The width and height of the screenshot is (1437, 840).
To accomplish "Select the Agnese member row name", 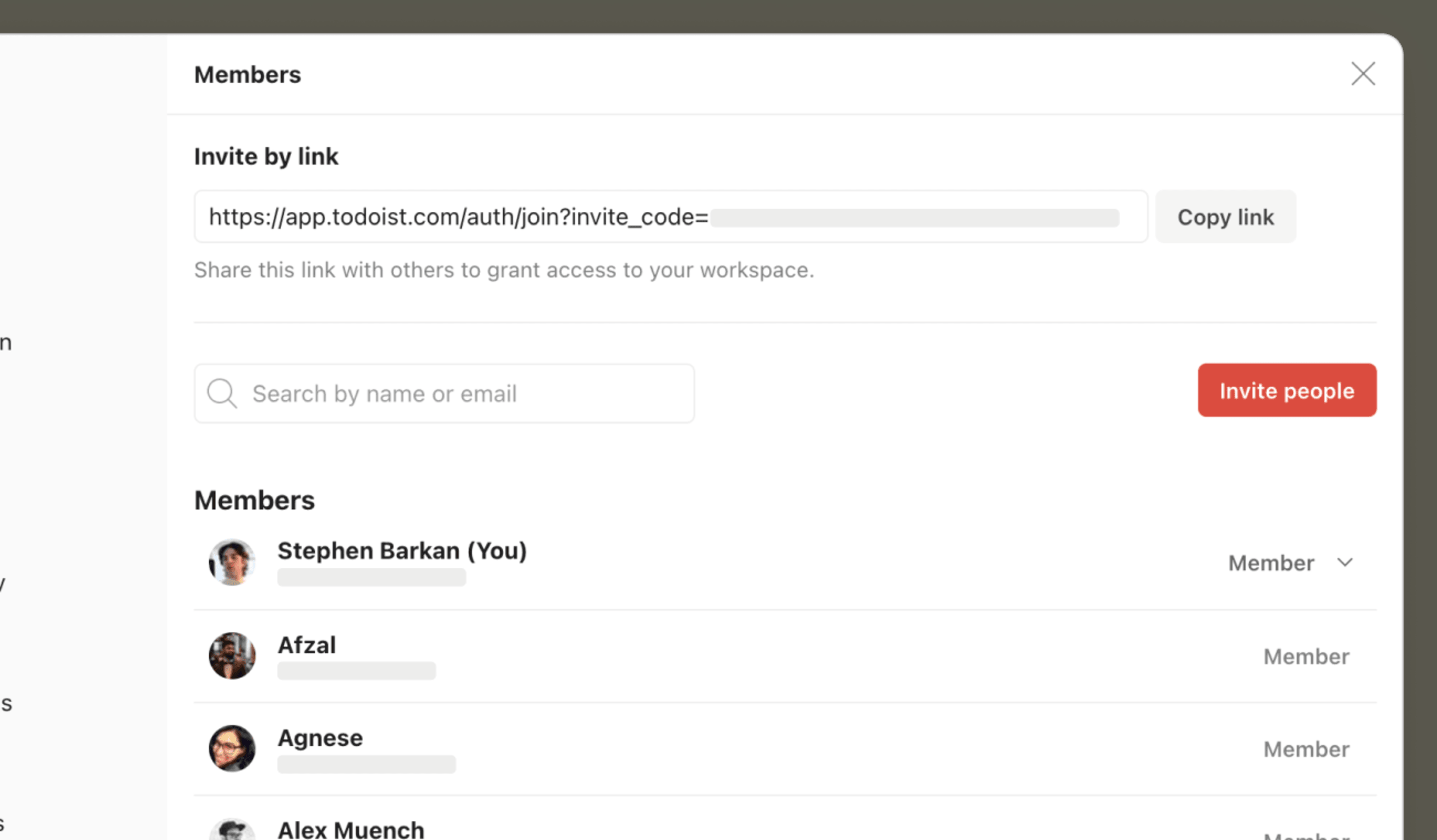I will 320,739.
